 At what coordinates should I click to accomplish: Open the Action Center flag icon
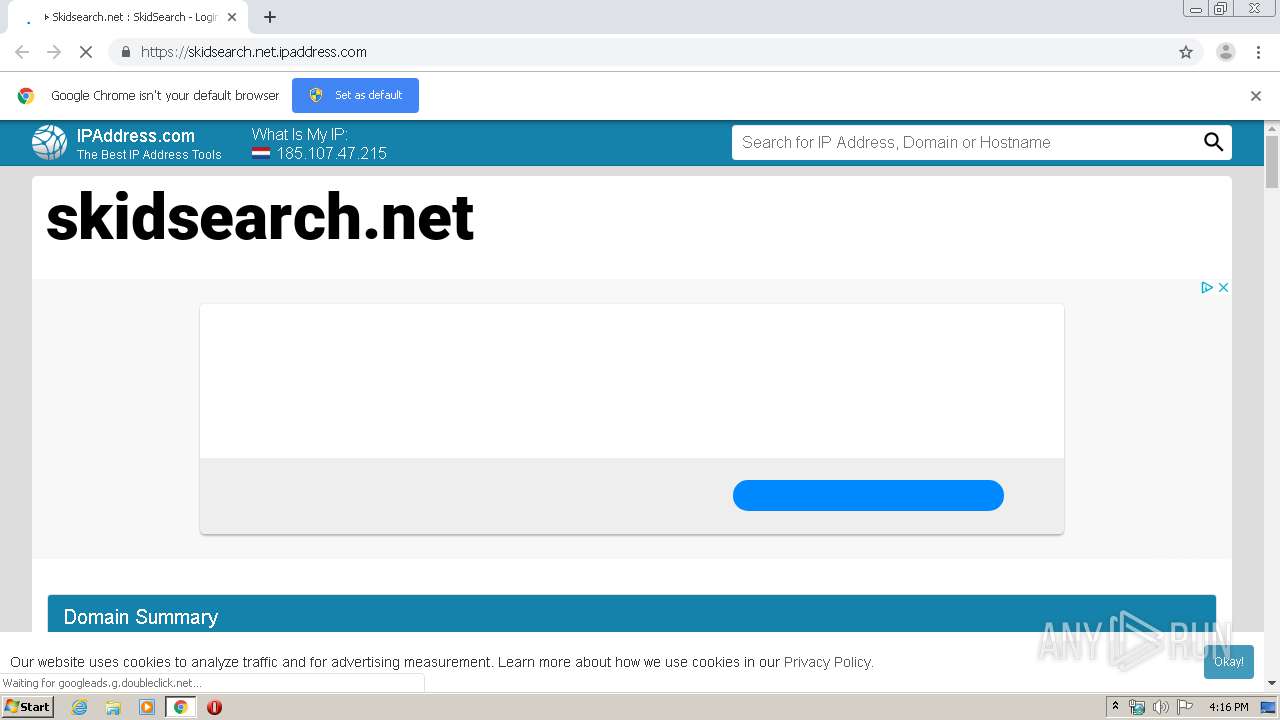point(1185,707)
